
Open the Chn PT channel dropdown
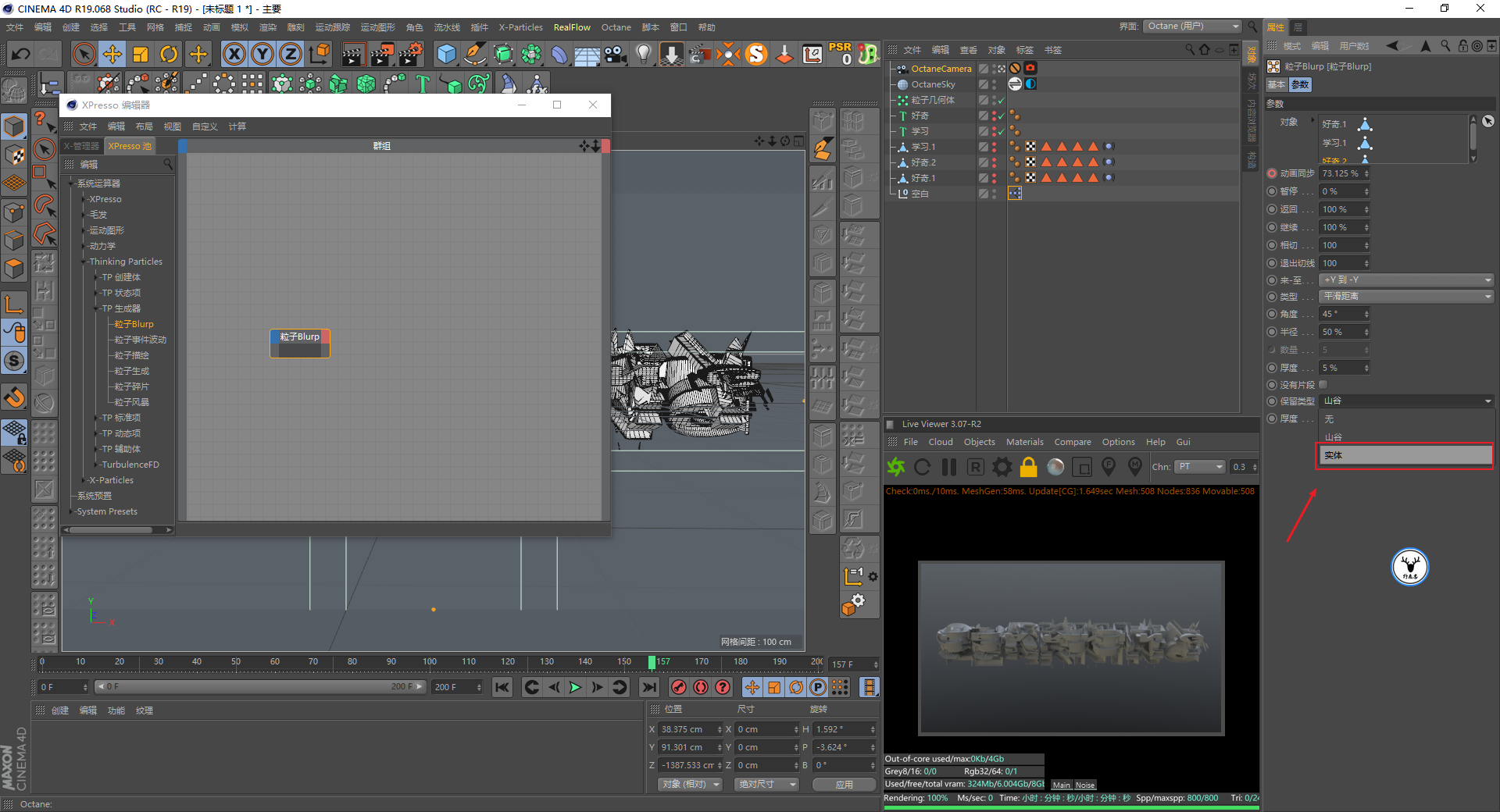(1200, 467)
